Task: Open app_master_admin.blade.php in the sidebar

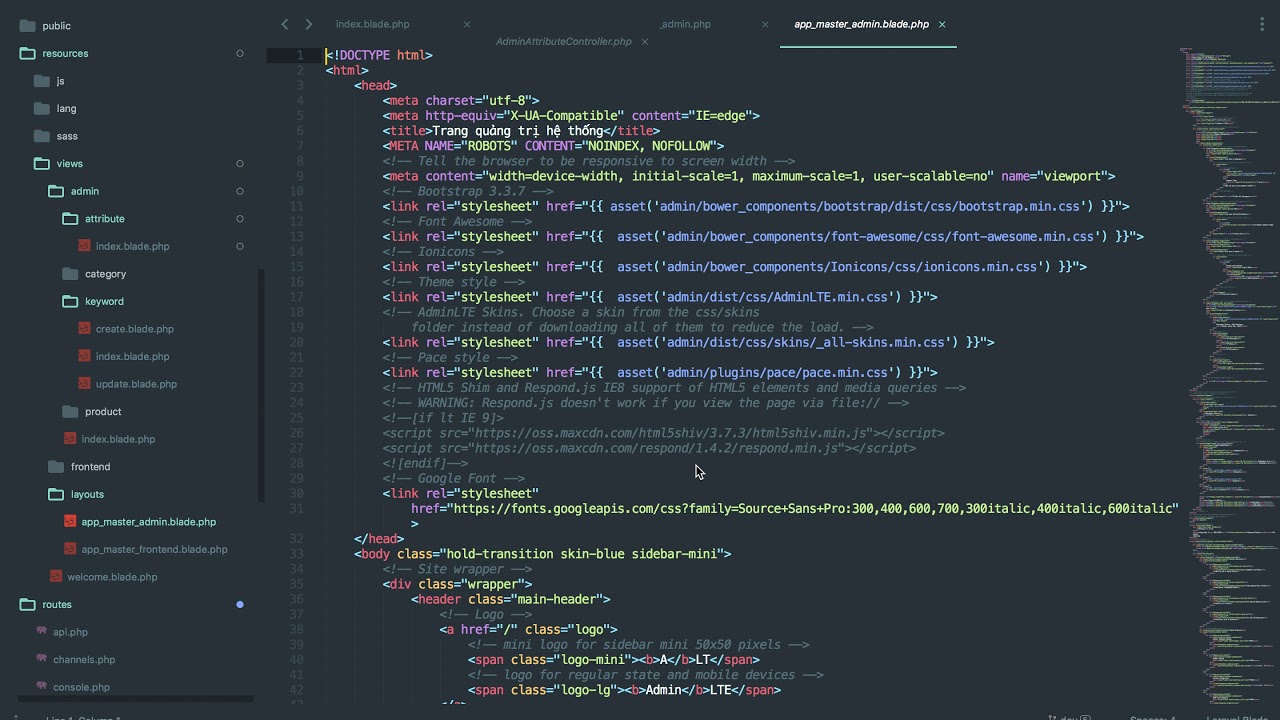Action: 148,522
